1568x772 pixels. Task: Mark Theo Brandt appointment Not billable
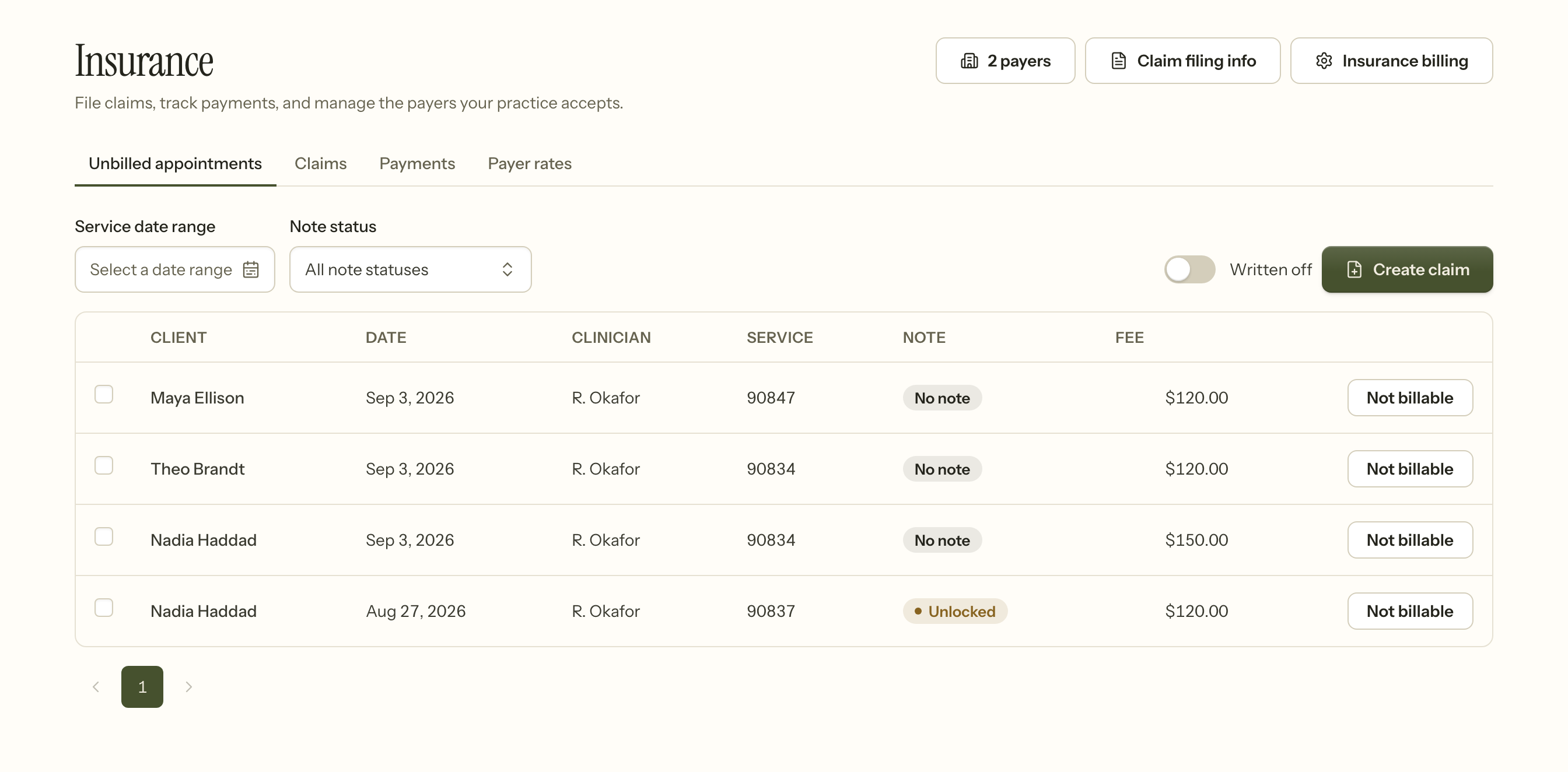coord(1410,469)
